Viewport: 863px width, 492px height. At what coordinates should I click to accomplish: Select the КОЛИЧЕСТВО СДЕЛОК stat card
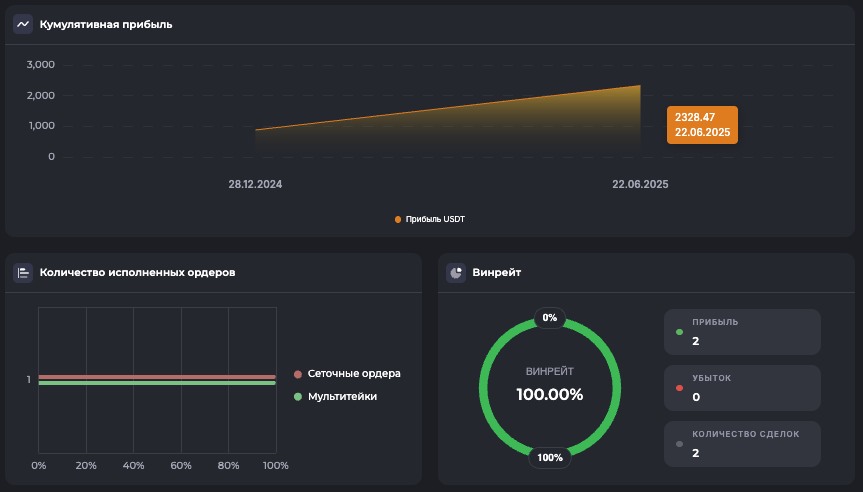click(742, 444)
